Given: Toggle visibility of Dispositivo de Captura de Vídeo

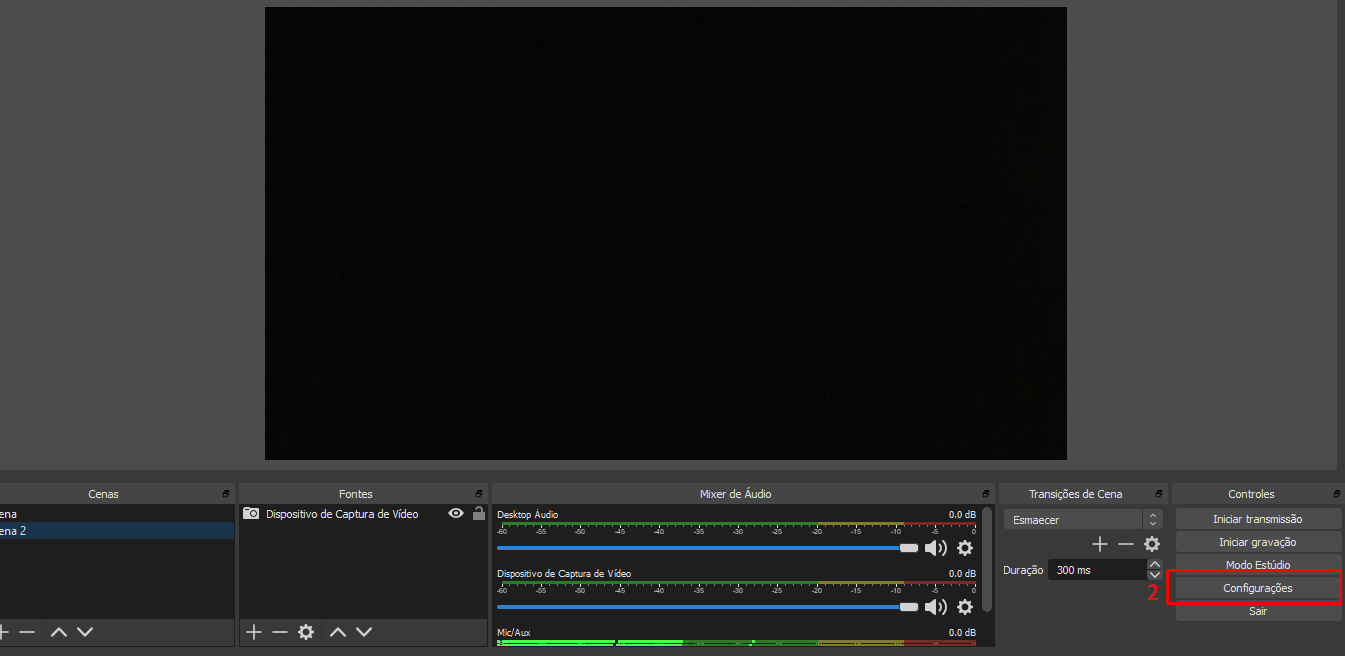Looking at the screenshot, I should 456,513.
